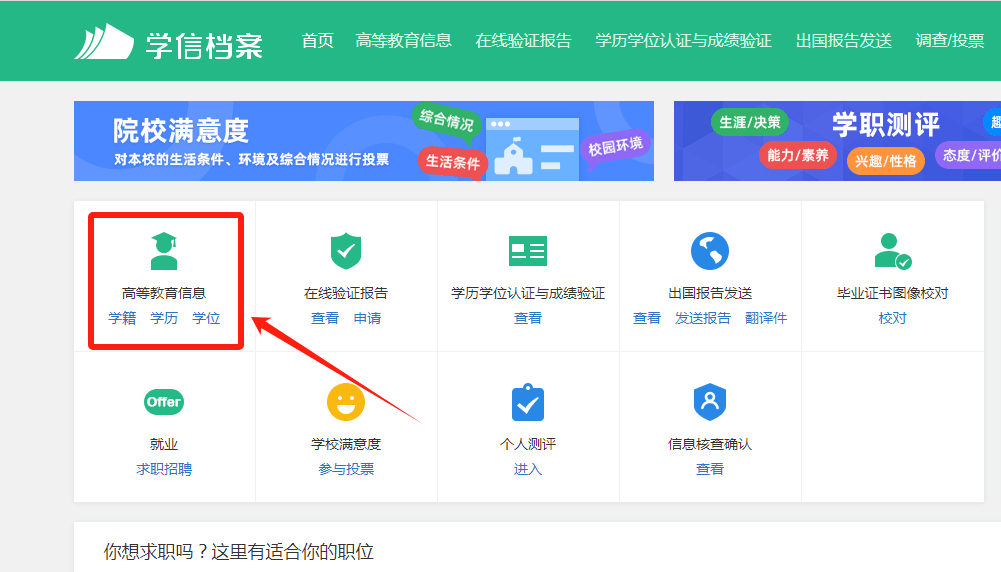
Task: Click the graduate icon above 高等教育信息
Action: coord(164,250)
